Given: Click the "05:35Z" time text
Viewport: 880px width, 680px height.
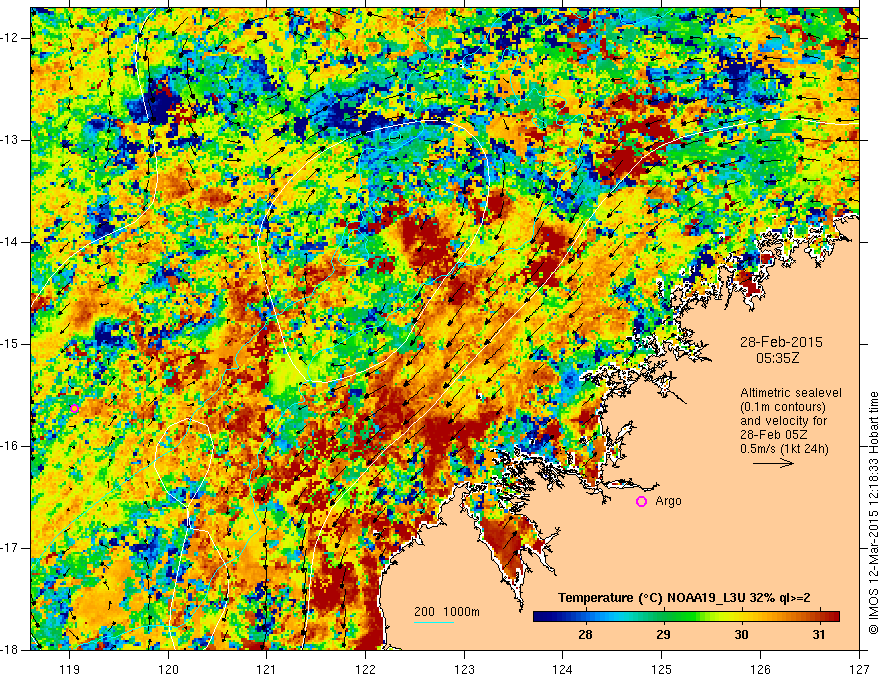Looking at the screenshot, I should [x=777, y=358].
